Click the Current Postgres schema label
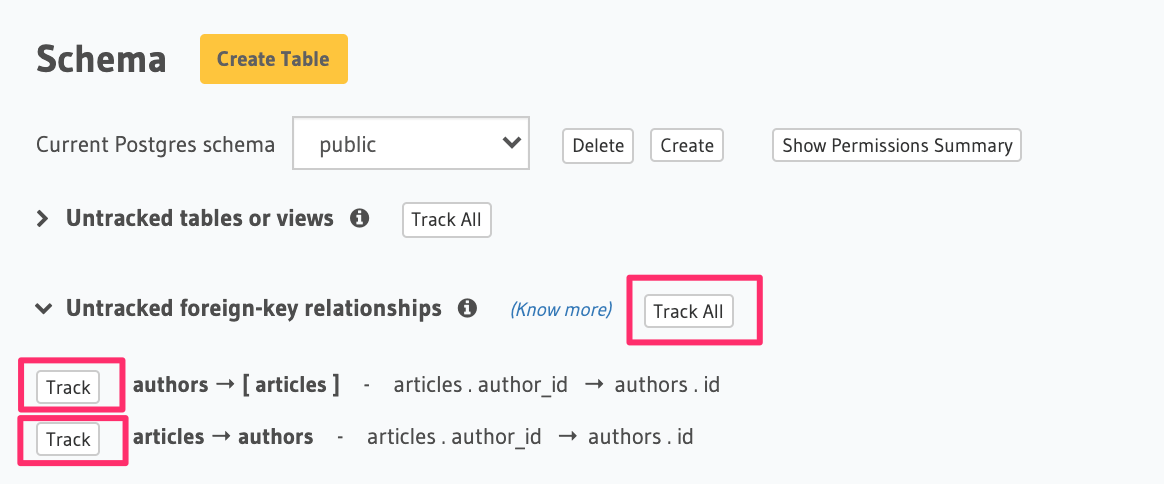Viewport: 1164px width, 484px height. click(155, 145)
